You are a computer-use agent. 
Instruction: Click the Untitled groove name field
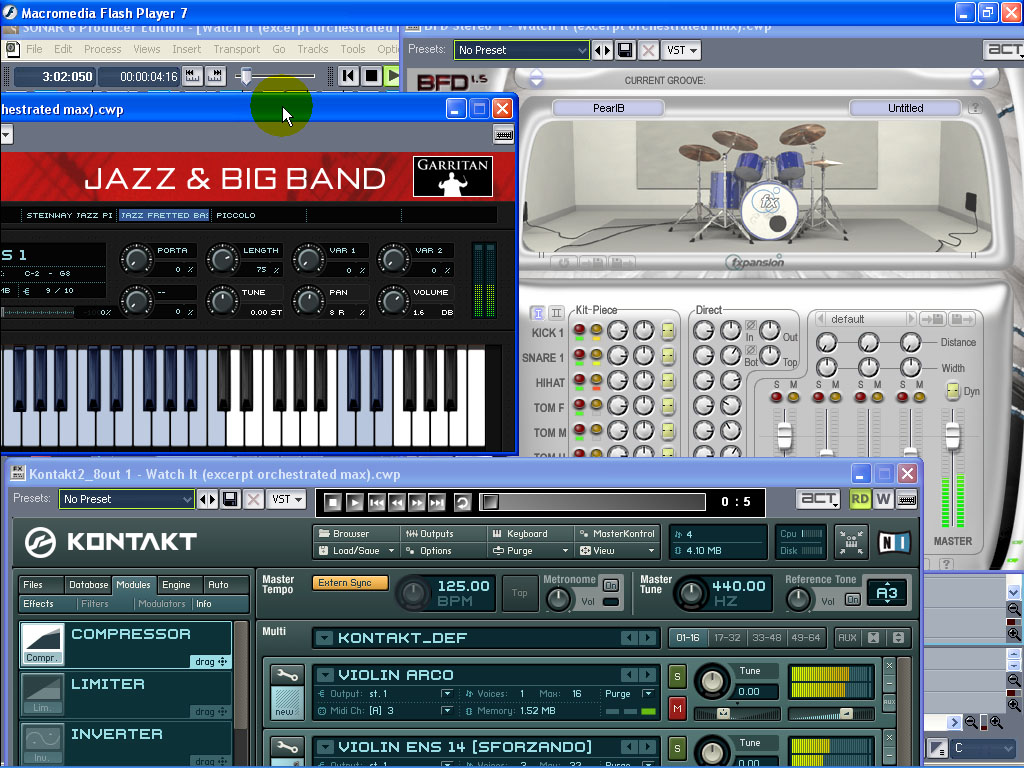tap(905, 108)
